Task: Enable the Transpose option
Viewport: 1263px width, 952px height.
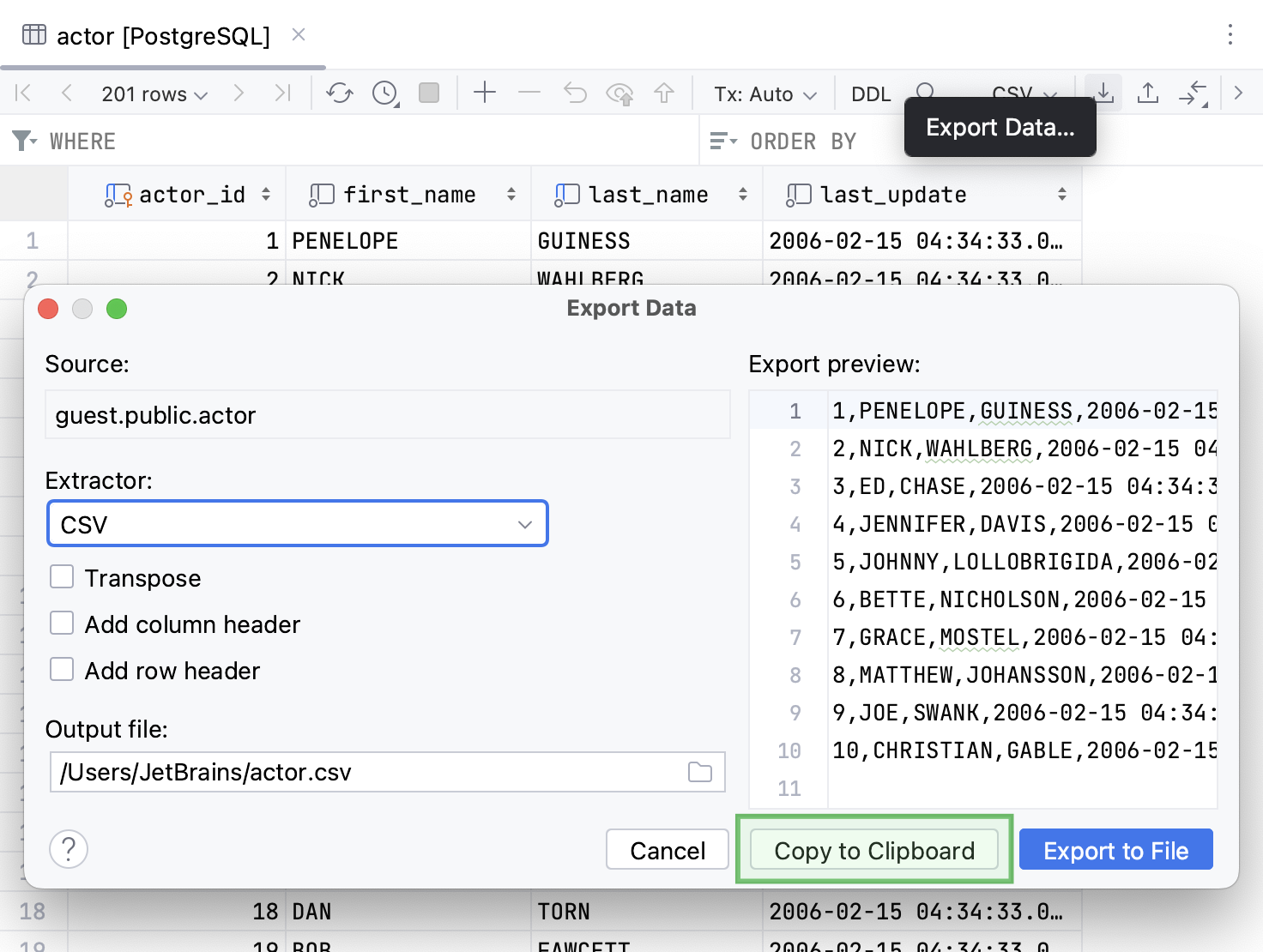Action: pyautogui.click(x=62, y=577)
